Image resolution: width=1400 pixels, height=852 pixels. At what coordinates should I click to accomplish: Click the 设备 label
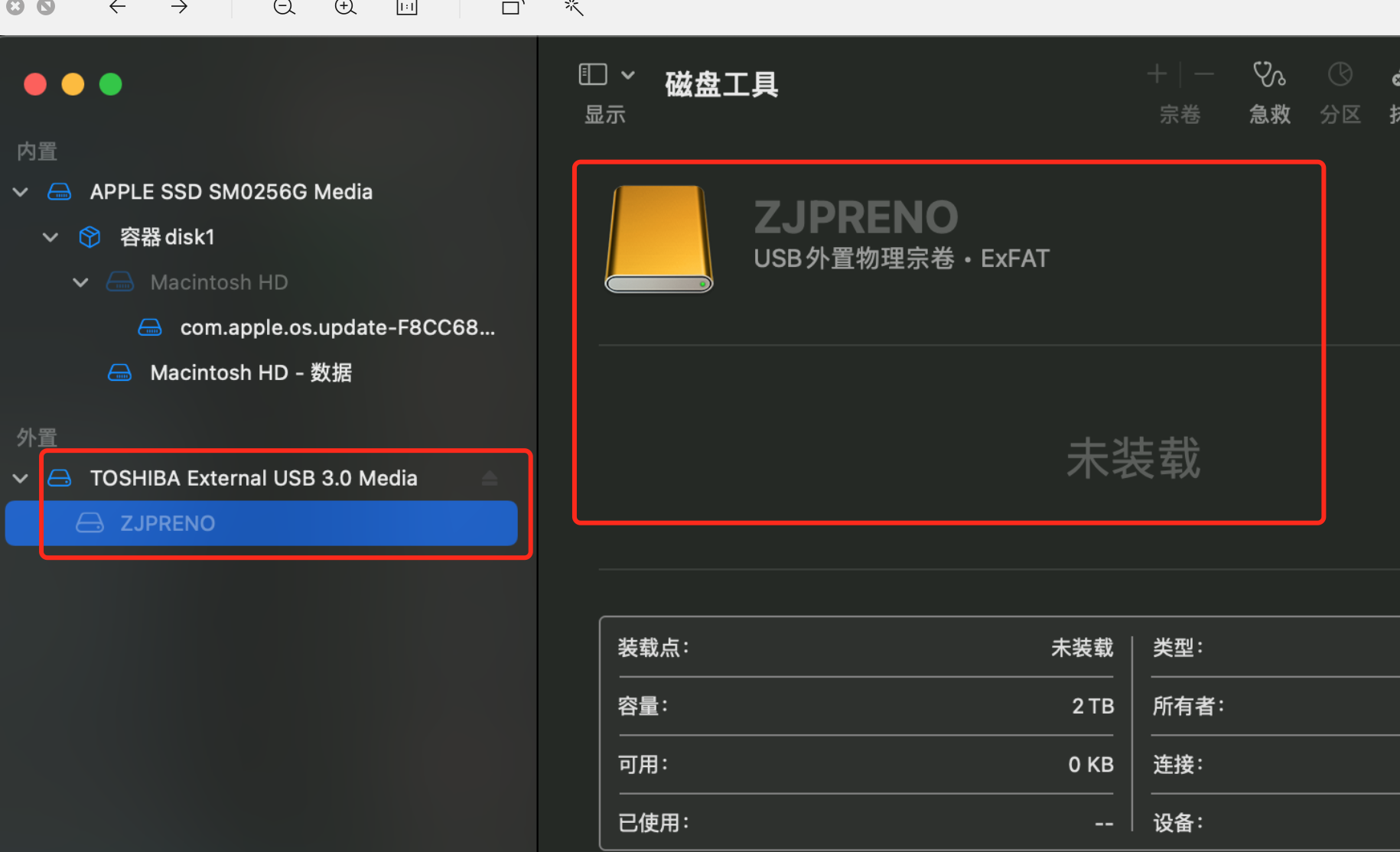[x=1178, y=822]
